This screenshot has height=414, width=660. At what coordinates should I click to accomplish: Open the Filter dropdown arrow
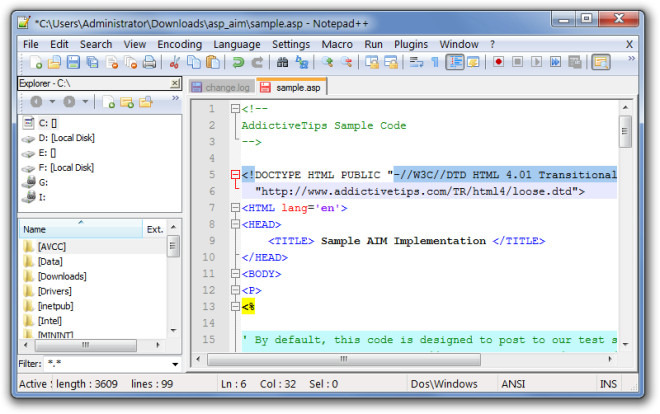coord(175,364)
